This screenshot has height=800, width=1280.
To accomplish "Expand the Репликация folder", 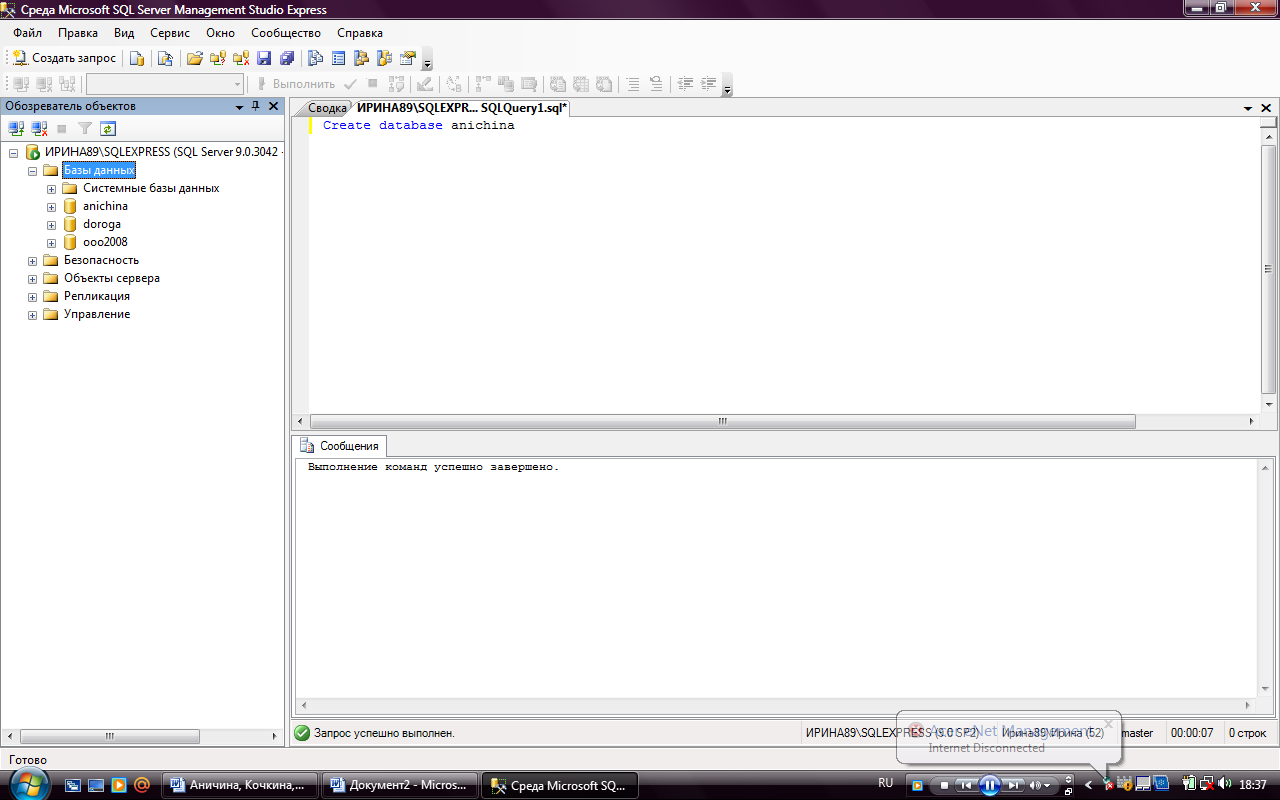I will (32, 296).
